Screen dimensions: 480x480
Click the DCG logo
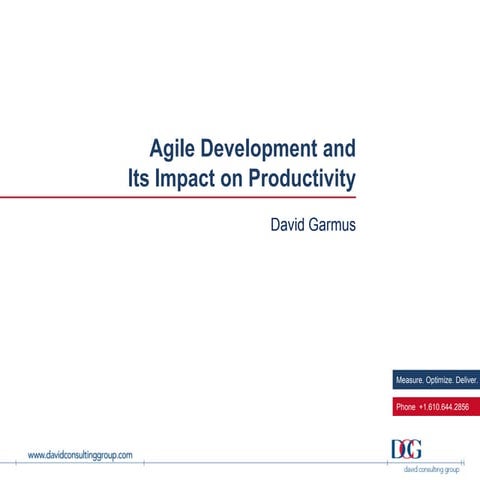406,449
